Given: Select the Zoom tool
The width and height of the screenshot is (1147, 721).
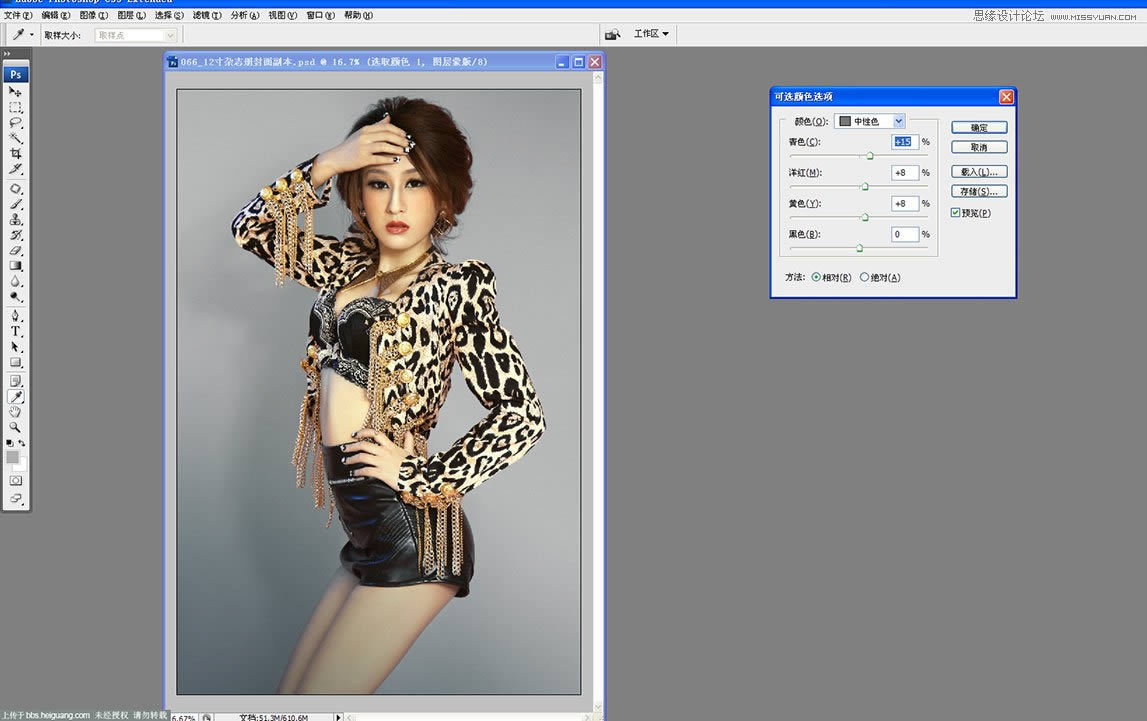Looking at the screenshot, I should coord(15,427).
